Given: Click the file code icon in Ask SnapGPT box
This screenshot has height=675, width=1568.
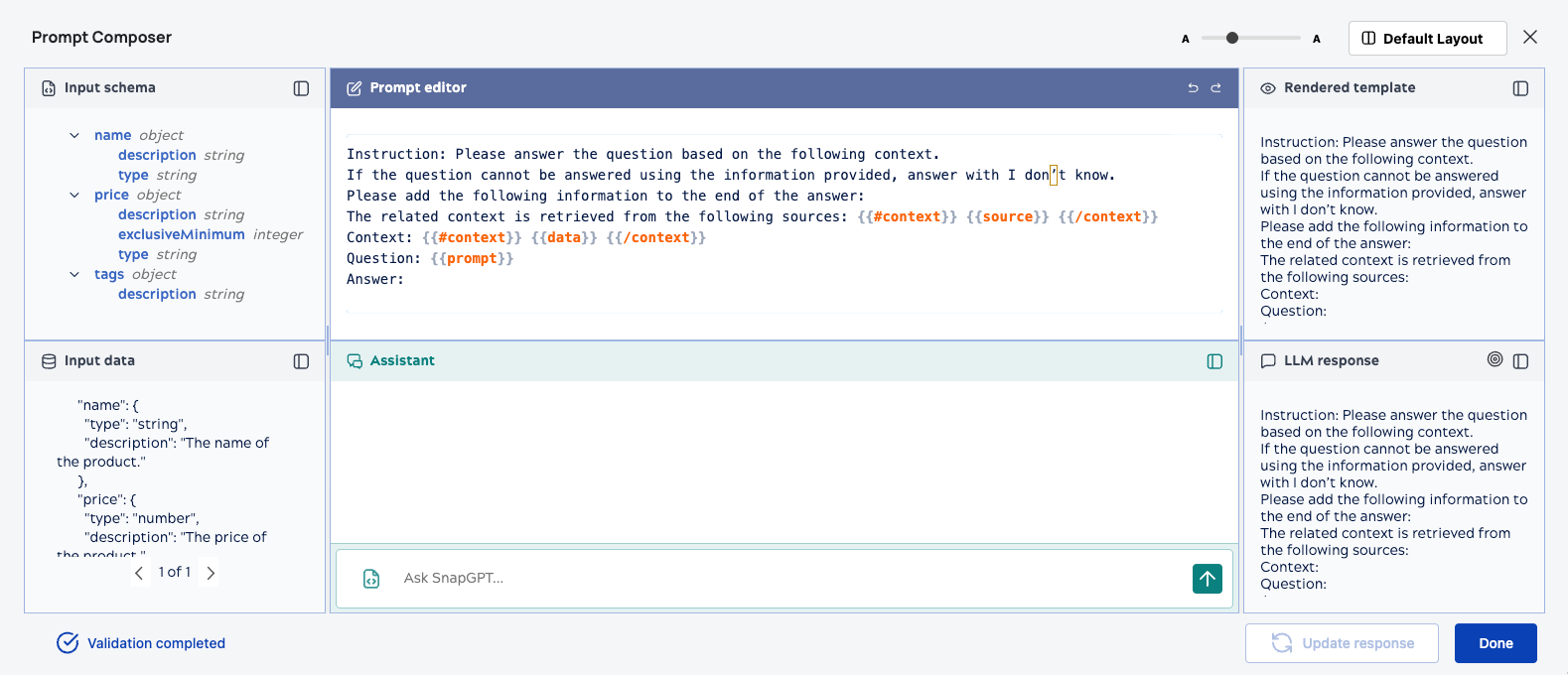Looking at the screenshot, I should pos(371,579).
